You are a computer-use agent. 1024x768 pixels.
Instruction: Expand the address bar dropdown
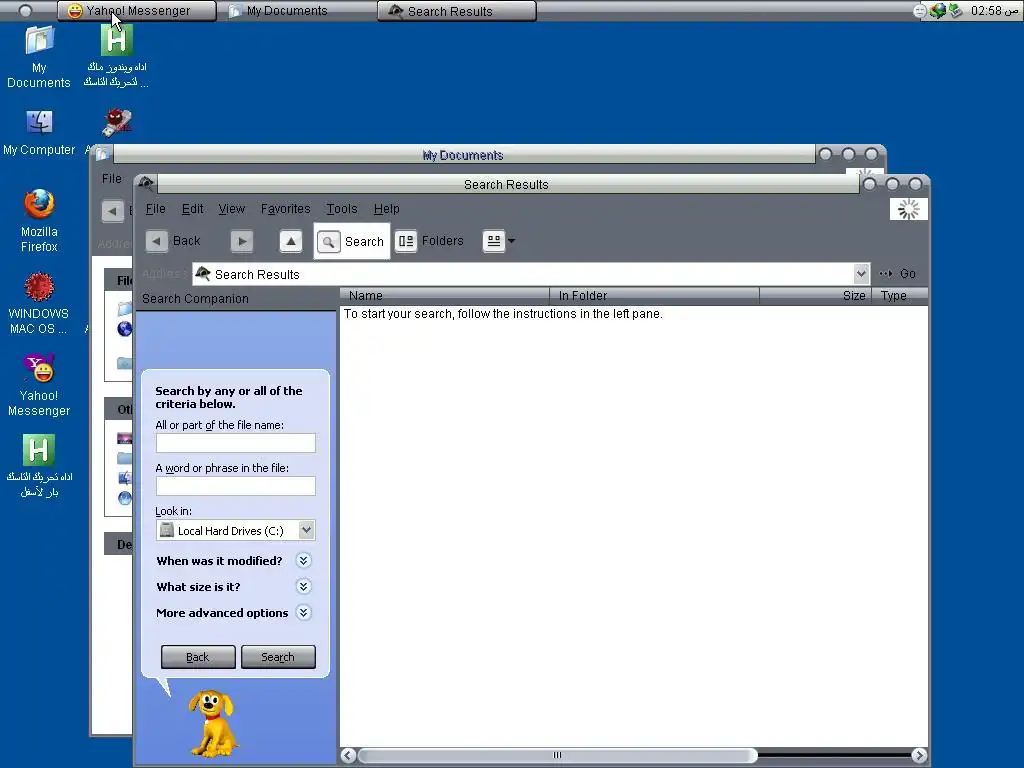861,274
